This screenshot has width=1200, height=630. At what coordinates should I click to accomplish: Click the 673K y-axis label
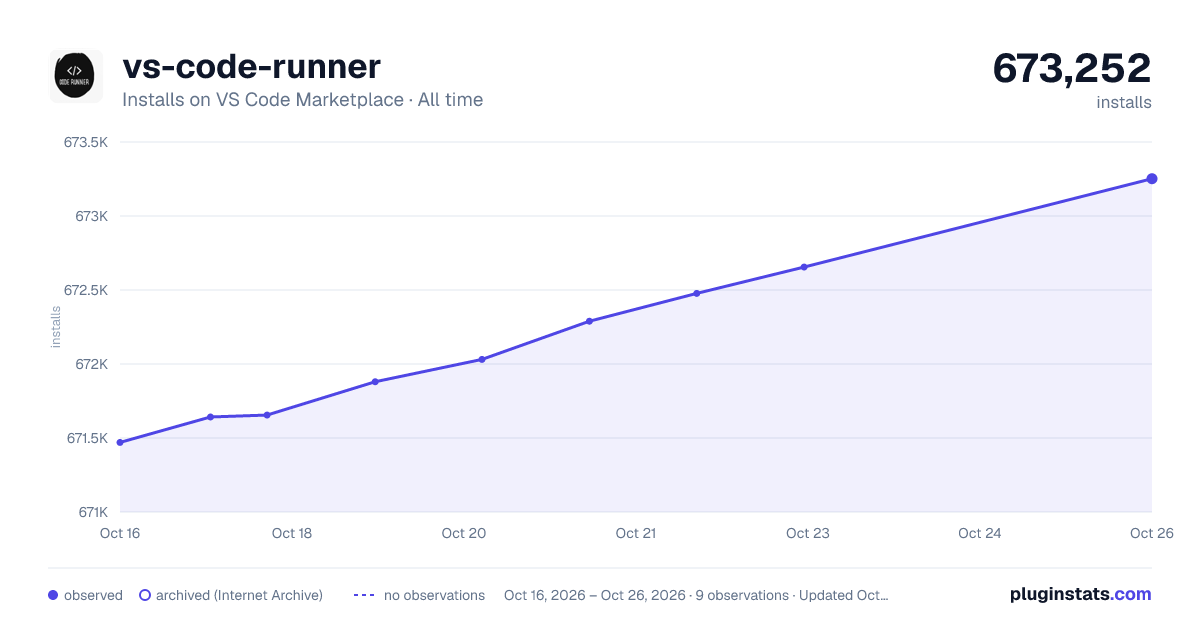(91, 216)
